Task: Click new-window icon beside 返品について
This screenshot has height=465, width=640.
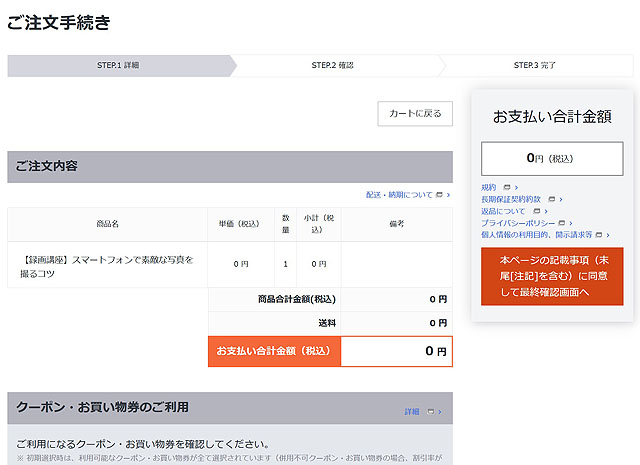Action: (536, 211)
